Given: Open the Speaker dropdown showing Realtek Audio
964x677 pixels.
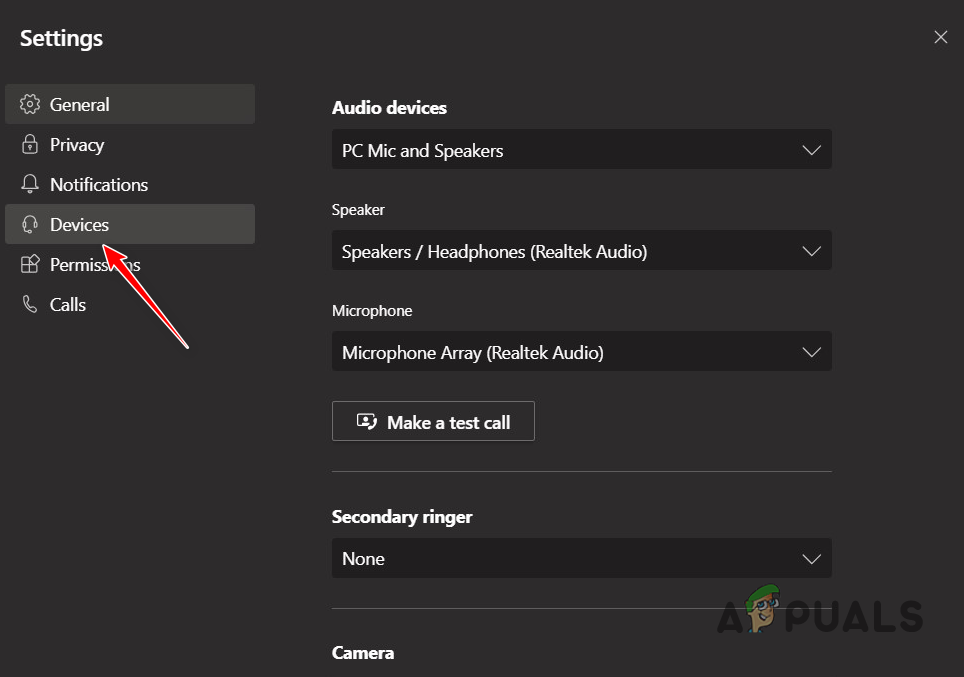Looking at the screenshot, I should (582, 250).
